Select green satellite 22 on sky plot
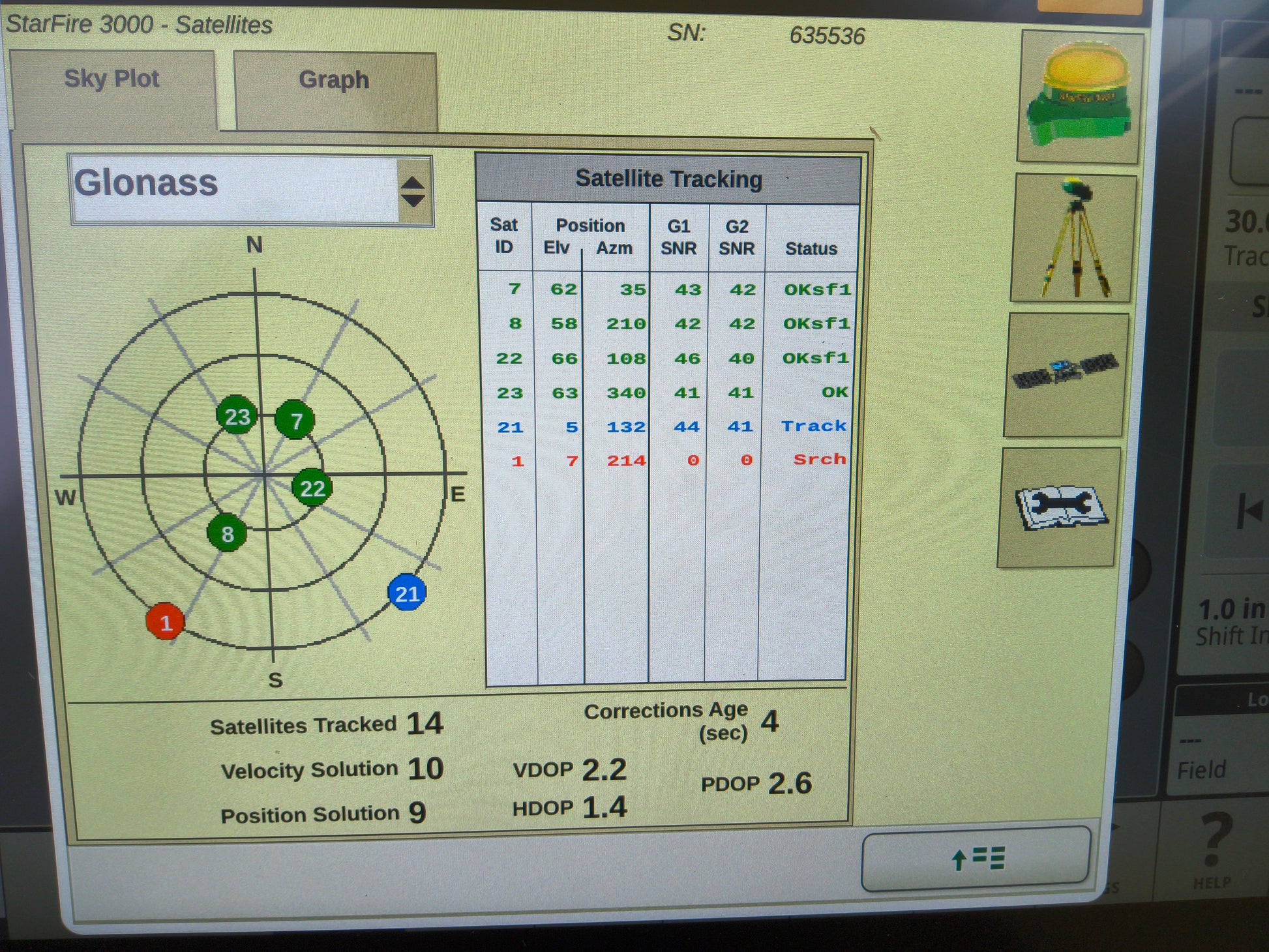This screenshot has width=1269, height=952. [x=312, y=488]
